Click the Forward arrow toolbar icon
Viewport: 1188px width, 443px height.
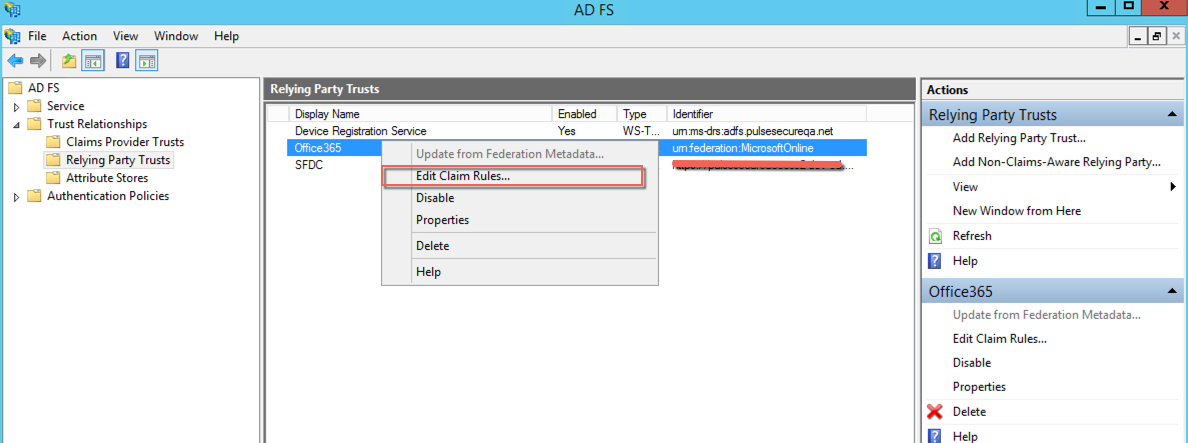point(39,61)
